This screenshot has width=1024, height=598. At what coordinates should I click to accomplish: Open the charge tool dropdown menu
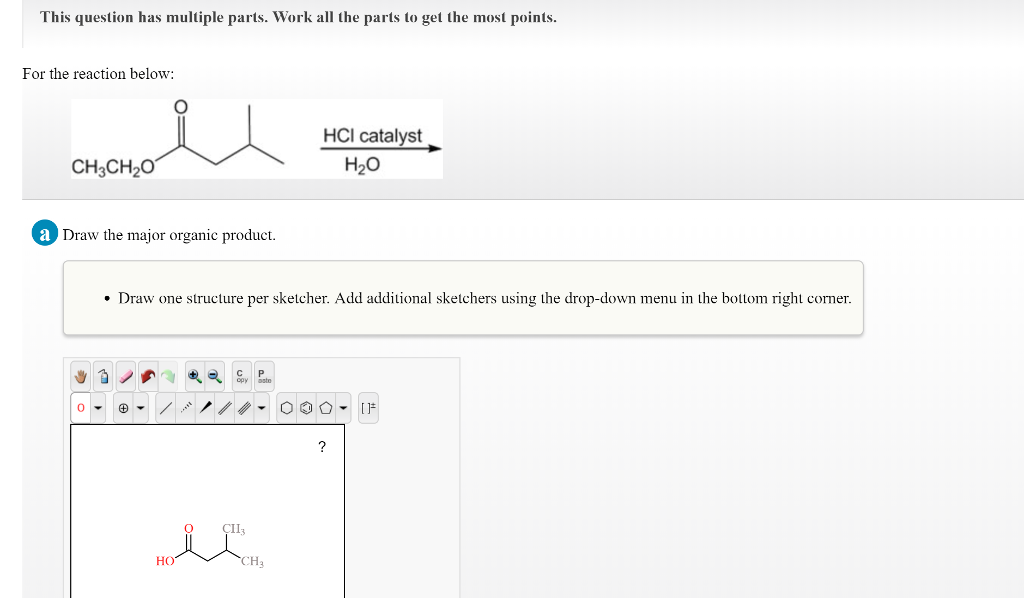point(140,407)
